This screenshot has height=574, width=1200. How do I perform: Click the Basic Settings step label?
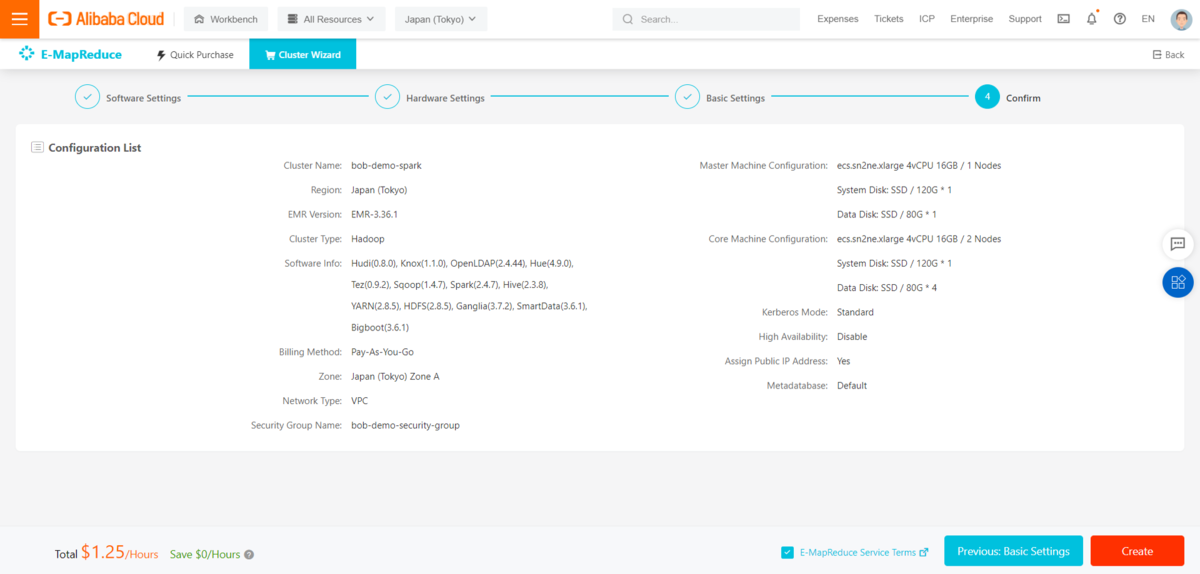click(735, 98)
